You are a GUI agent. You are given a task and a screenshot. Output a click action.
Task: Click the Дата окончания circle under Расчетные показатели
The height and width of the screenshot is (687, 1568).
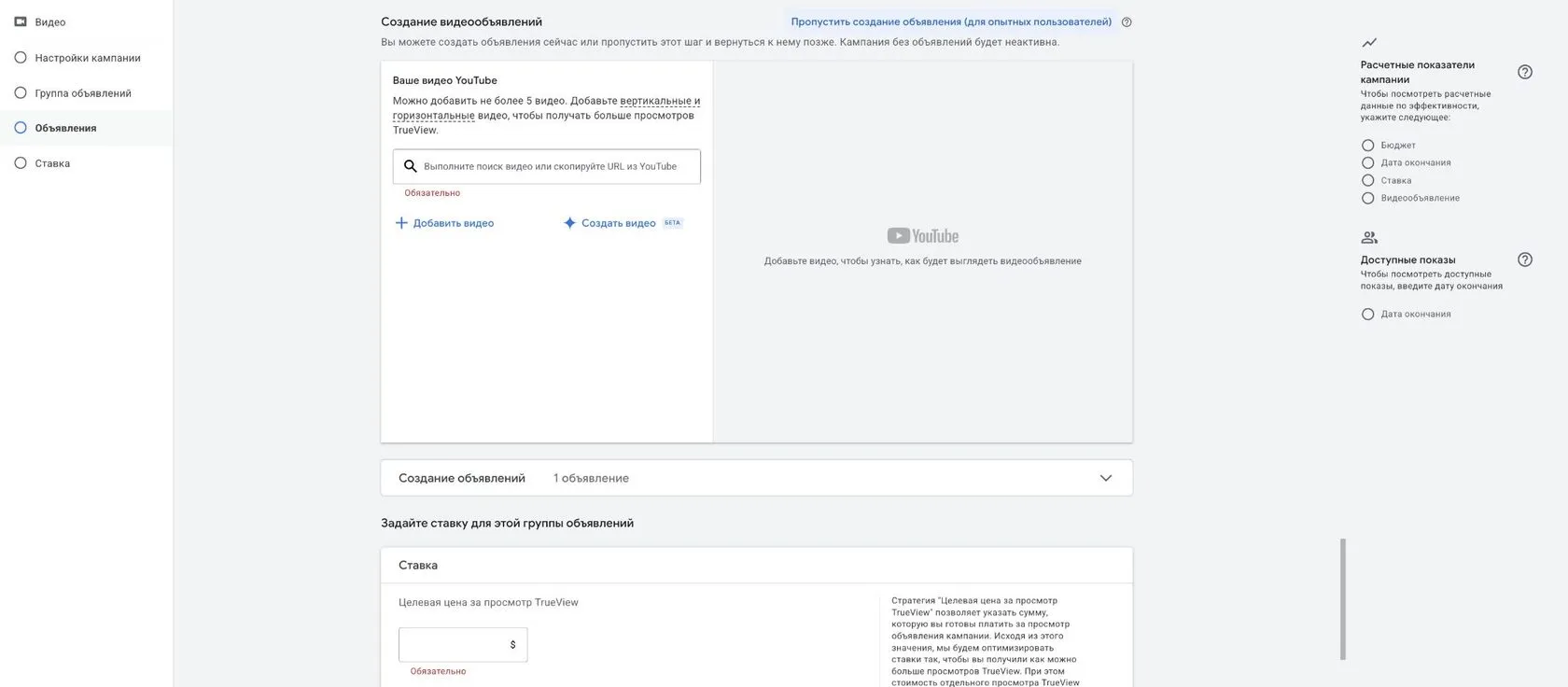click(x=1368, y=163)
